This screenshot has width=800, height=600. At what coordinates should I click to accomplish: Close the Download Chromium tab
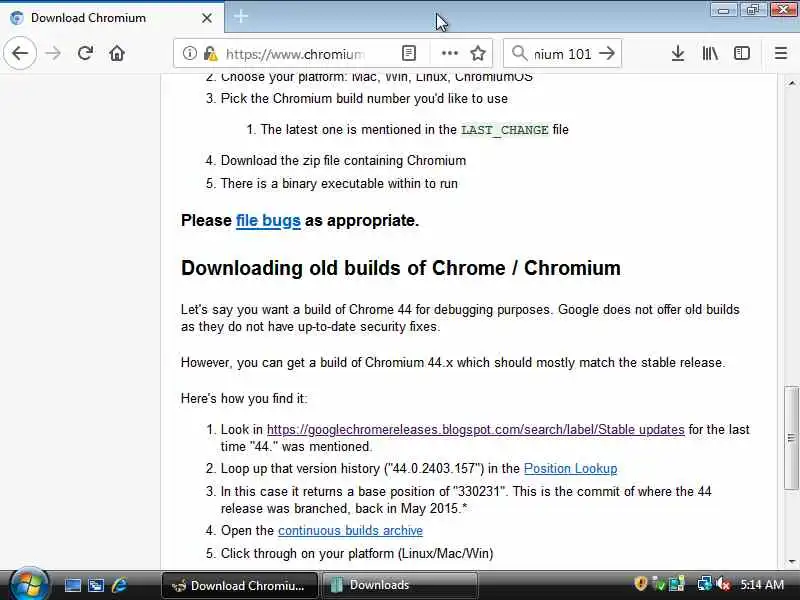(207, 18)
